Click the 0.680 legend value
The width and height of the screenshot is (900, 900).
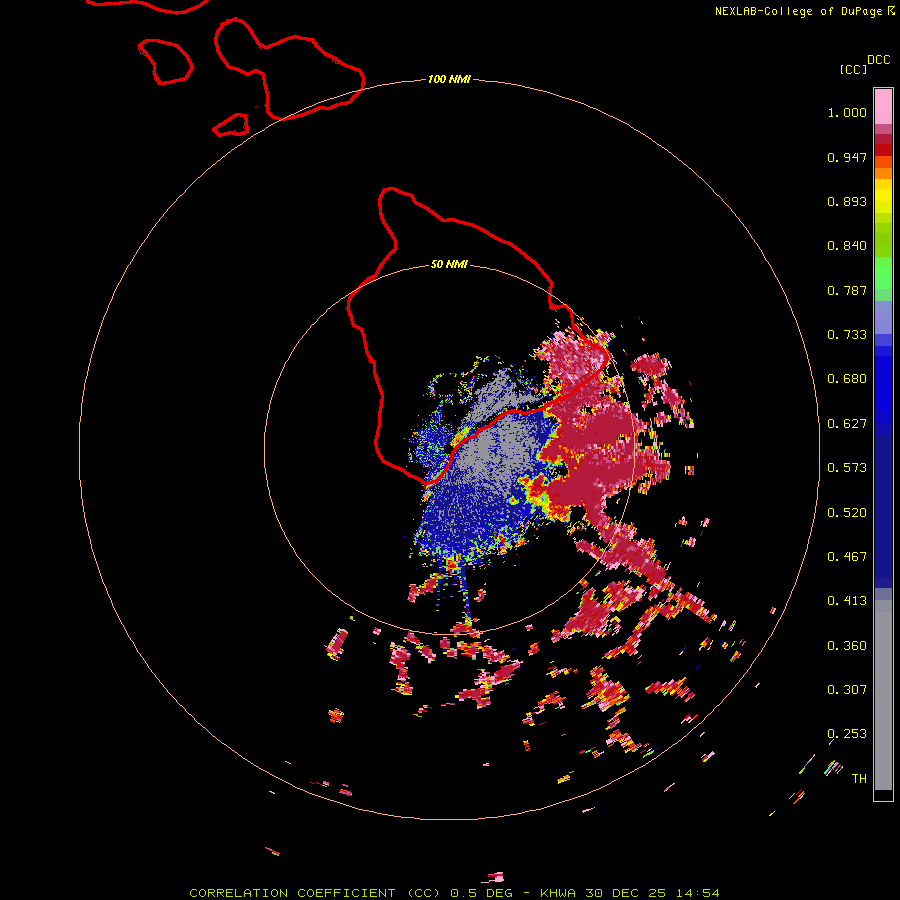[x=847, y=379]
